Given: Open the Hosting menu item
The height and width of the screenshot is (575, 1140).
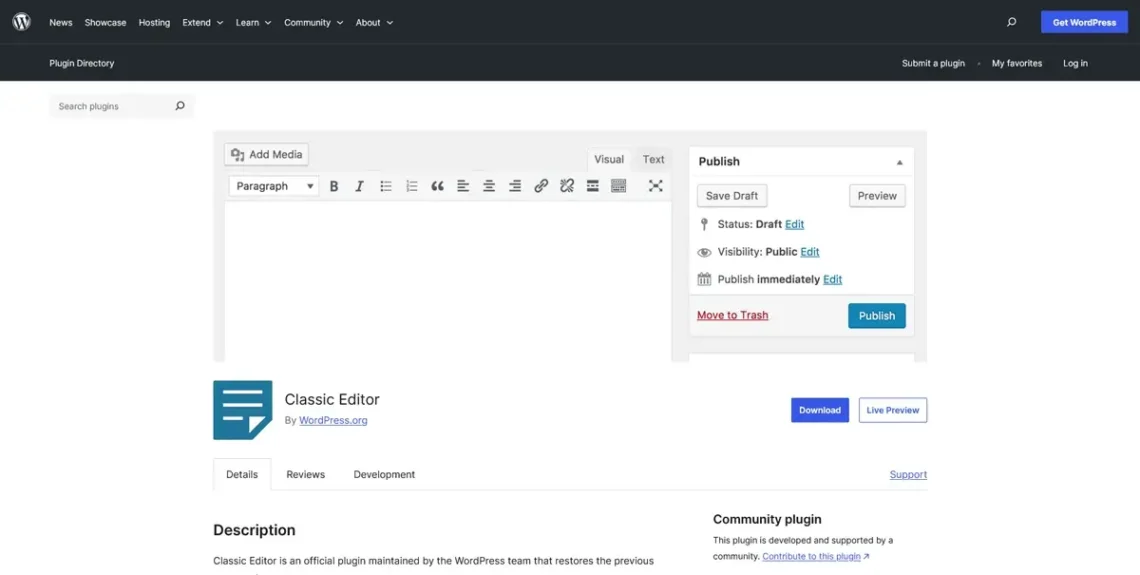Looking at the screenshot, I should (154, 23).
